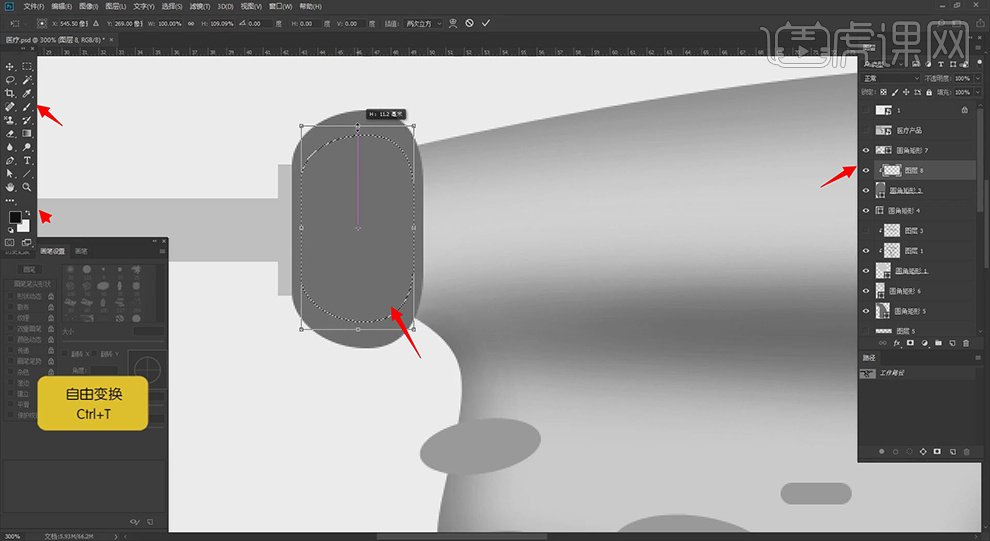Viewport: 990px width, 541px height.
Task: Select the Line tool
Action: coord(27,174)
